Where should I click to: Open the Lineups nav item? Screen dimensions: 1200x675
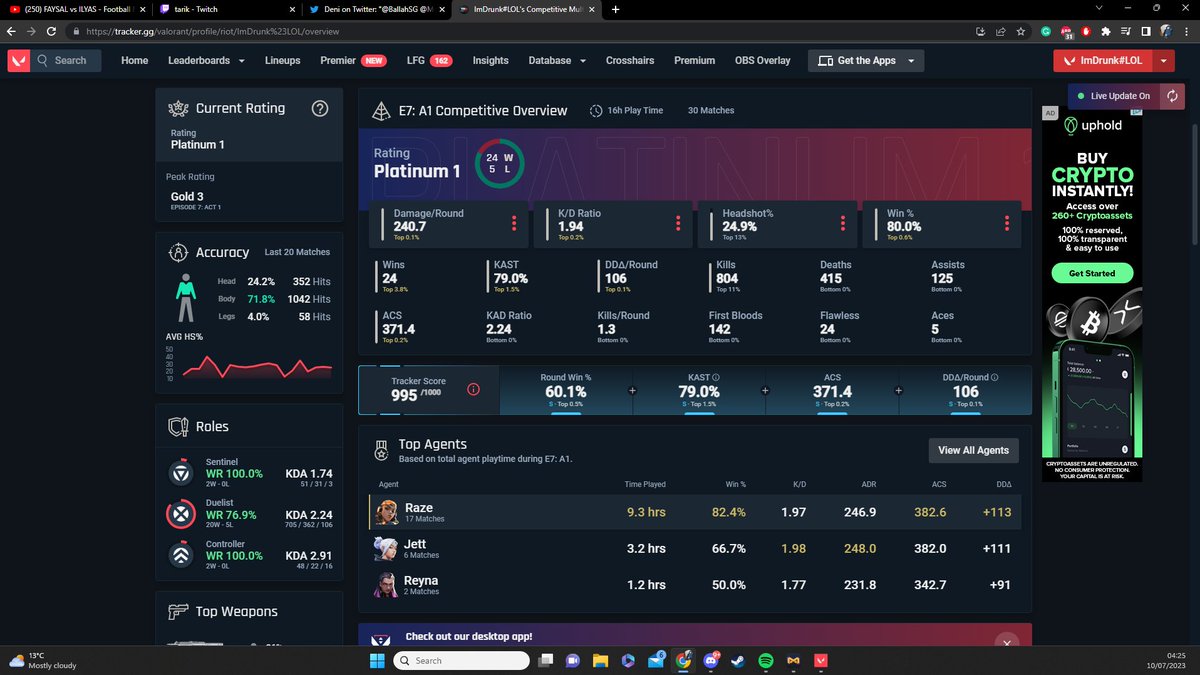pos(282,60)
